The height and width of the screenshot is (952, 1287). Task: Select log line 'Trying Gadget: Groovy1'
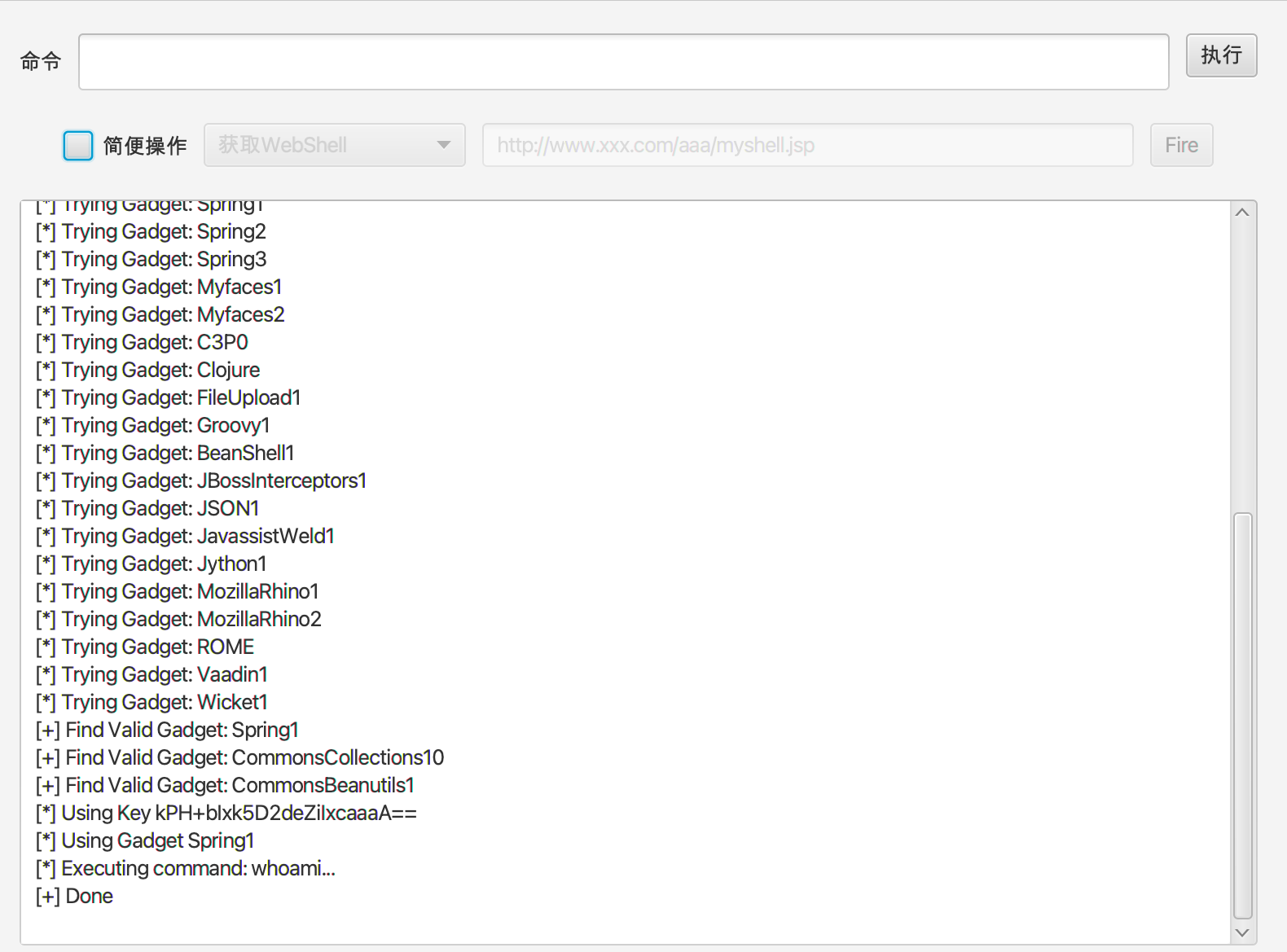coord(152,425)
